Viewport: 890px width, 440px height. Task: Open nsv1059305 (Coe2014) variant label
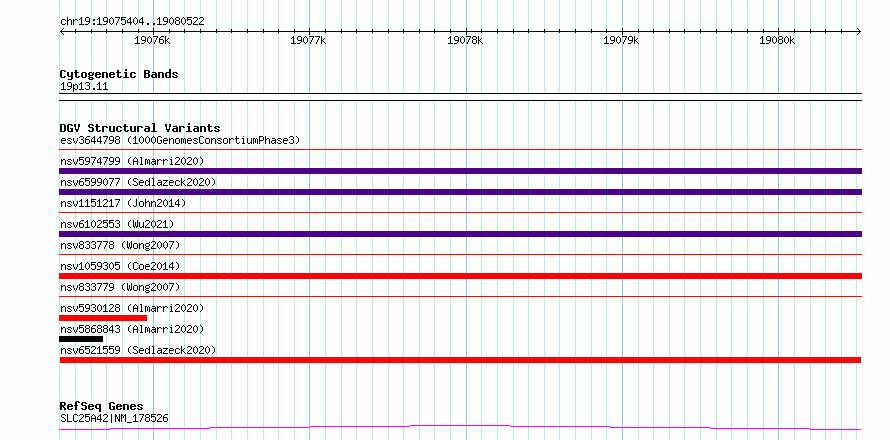120,266
